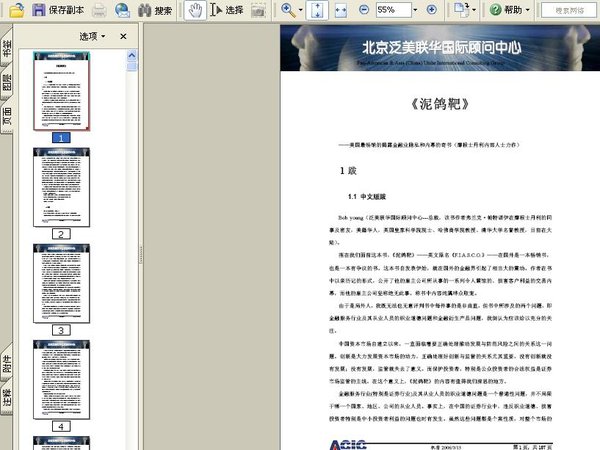600x450 pixels.
Task: Click the 55% zoom level field
Action: point(393,10)
